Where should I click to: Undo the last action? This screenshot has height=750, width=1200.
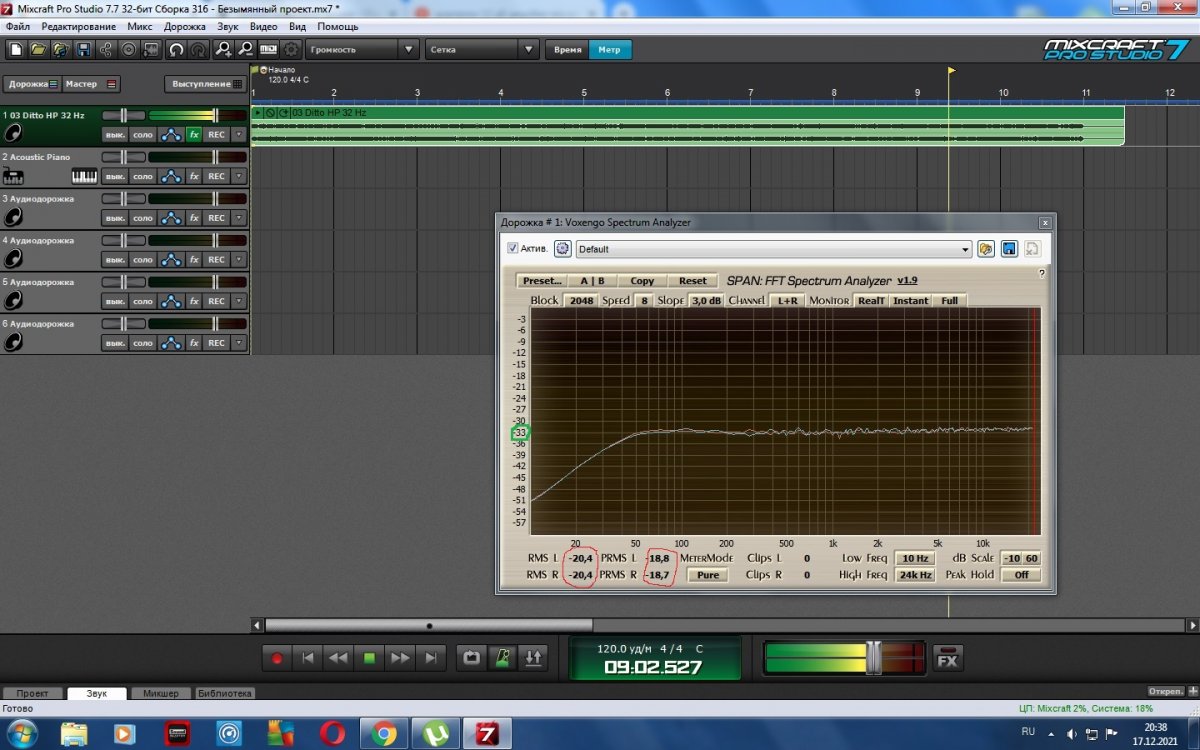[x=176, y=49]
